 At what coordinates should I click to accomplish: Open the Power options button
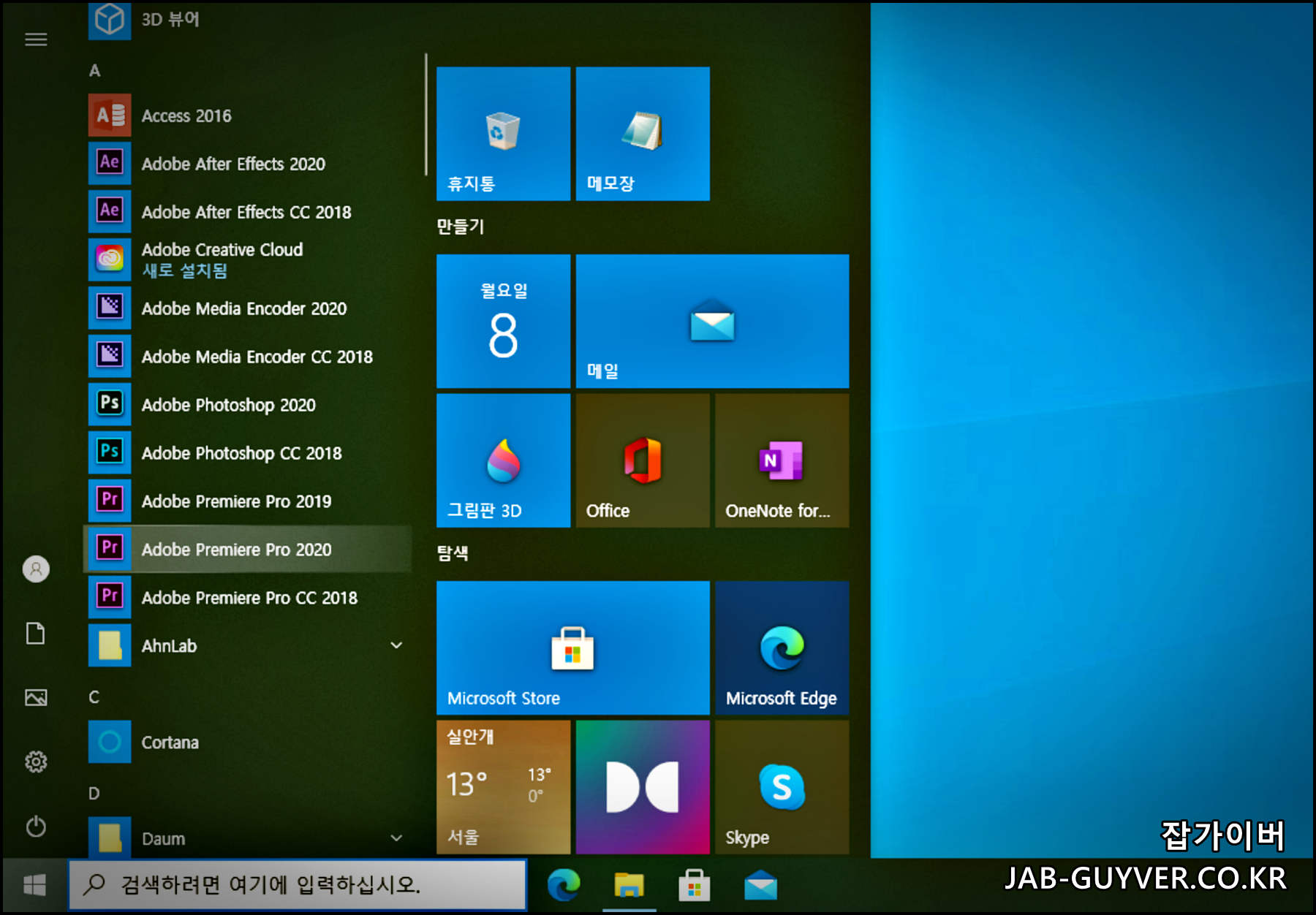tap(36, 827)
